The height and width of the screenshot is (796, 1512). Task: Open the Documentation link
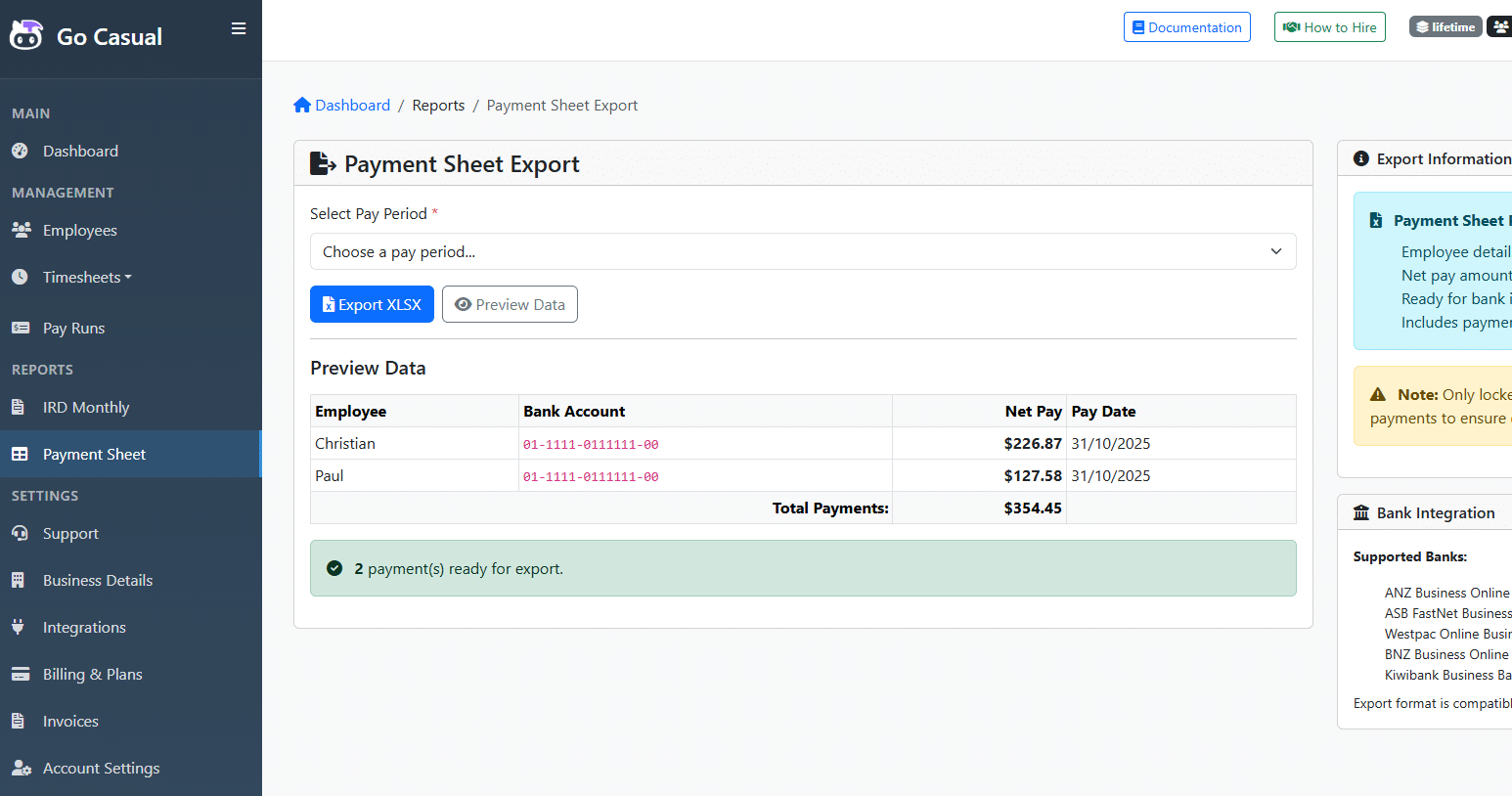pyautogui.click(x=1186, y=27)
